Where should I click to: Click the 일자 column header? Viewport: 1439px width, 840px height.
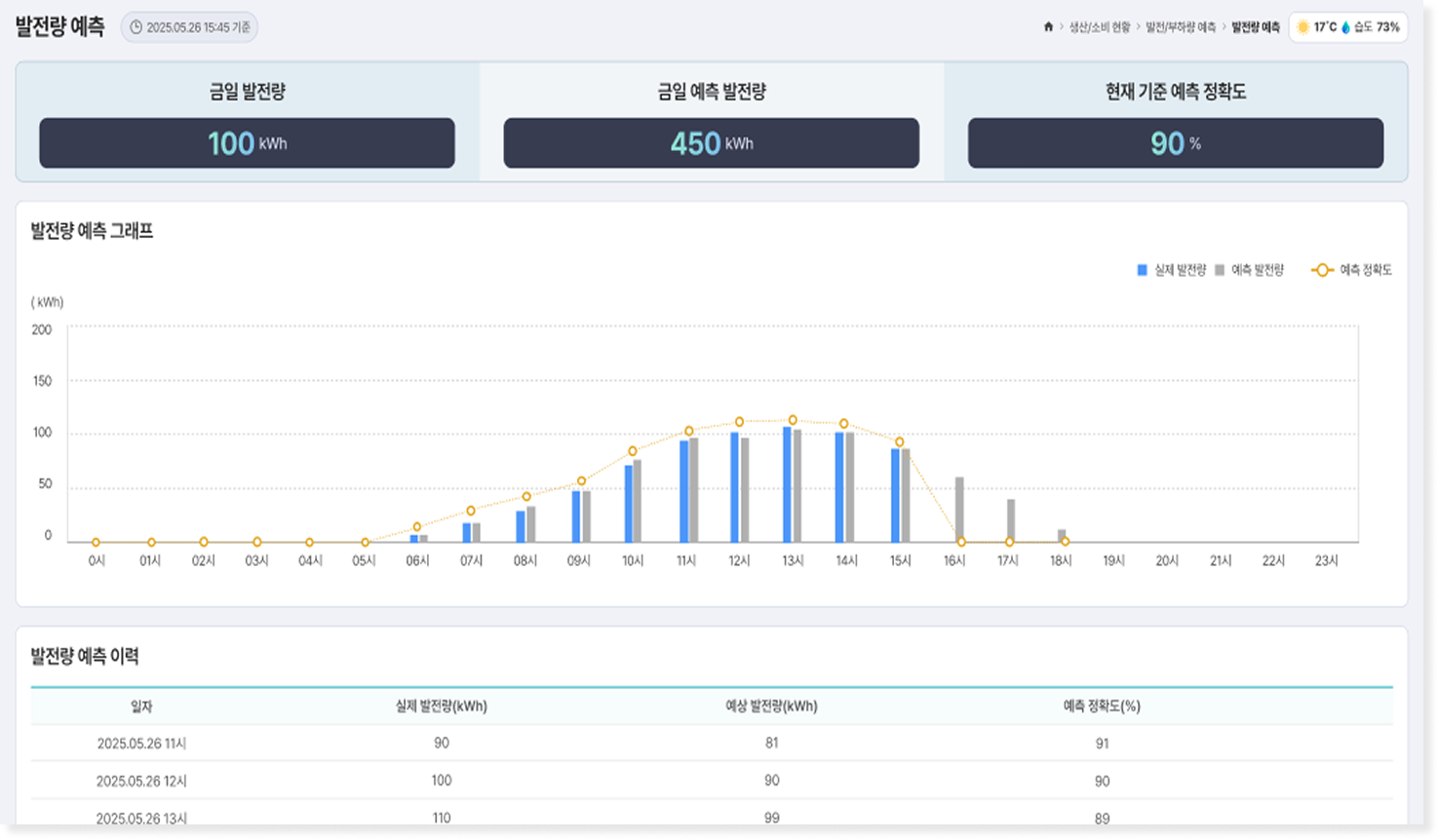coord(141,706)
